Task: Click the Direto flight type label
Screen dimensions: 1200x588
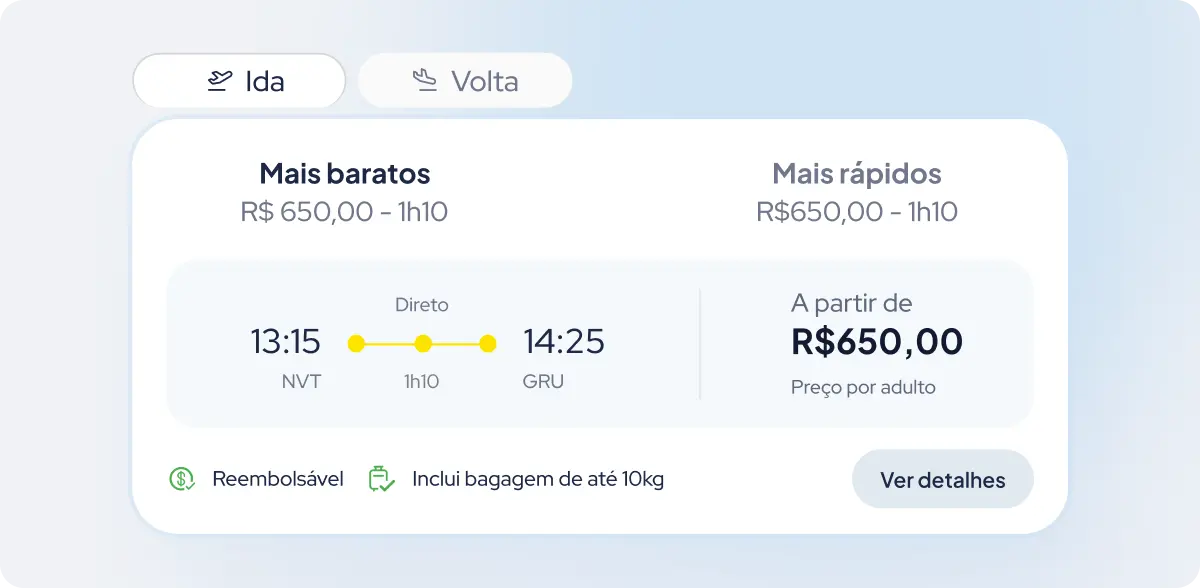Action: [x=422, y=305]
